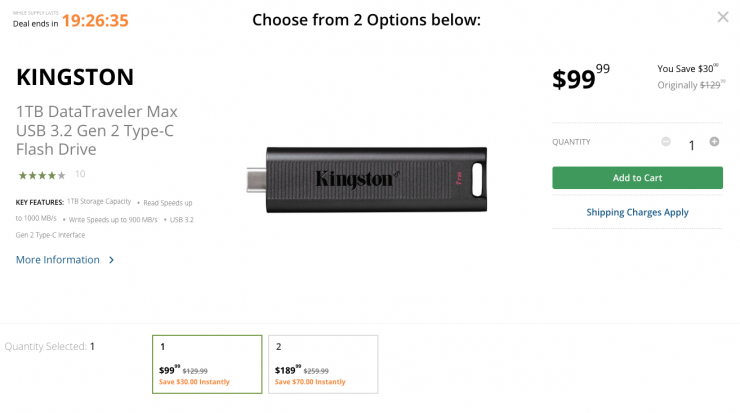Decrease quantity with the minus icon
The width and height of the screenshot is (740, 413).
[x=666, y=142]
